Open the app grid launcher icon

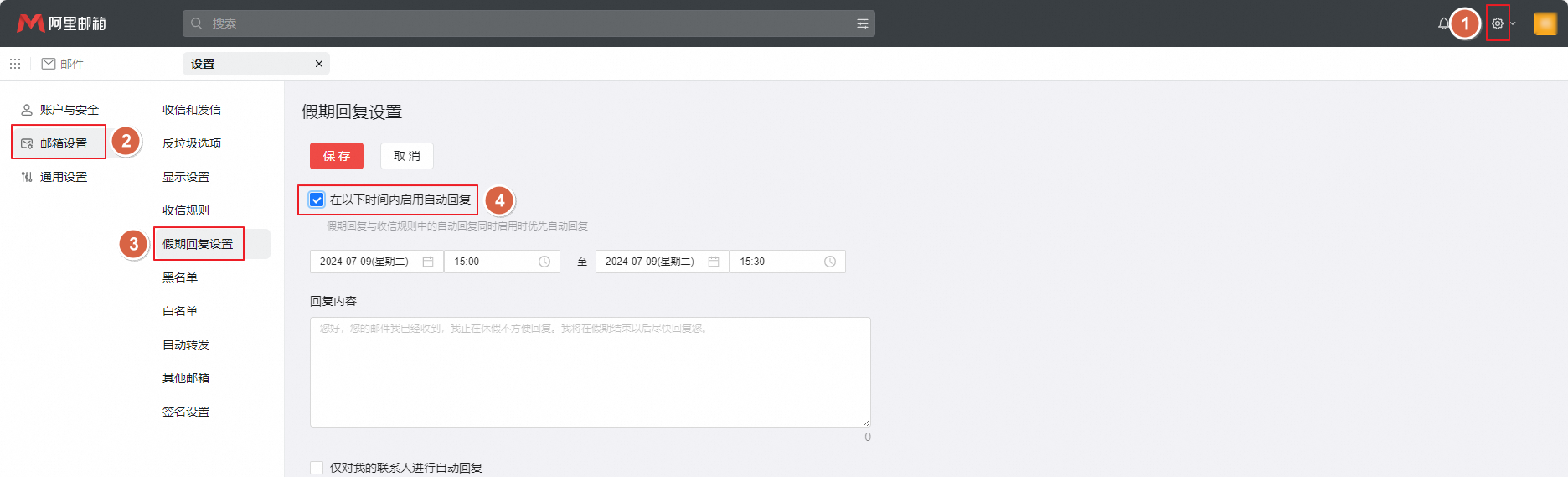(x=15, y=64)
